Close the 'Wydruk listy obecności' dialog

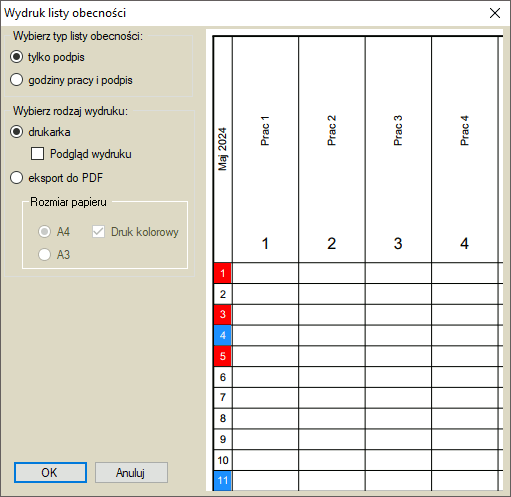495,13
